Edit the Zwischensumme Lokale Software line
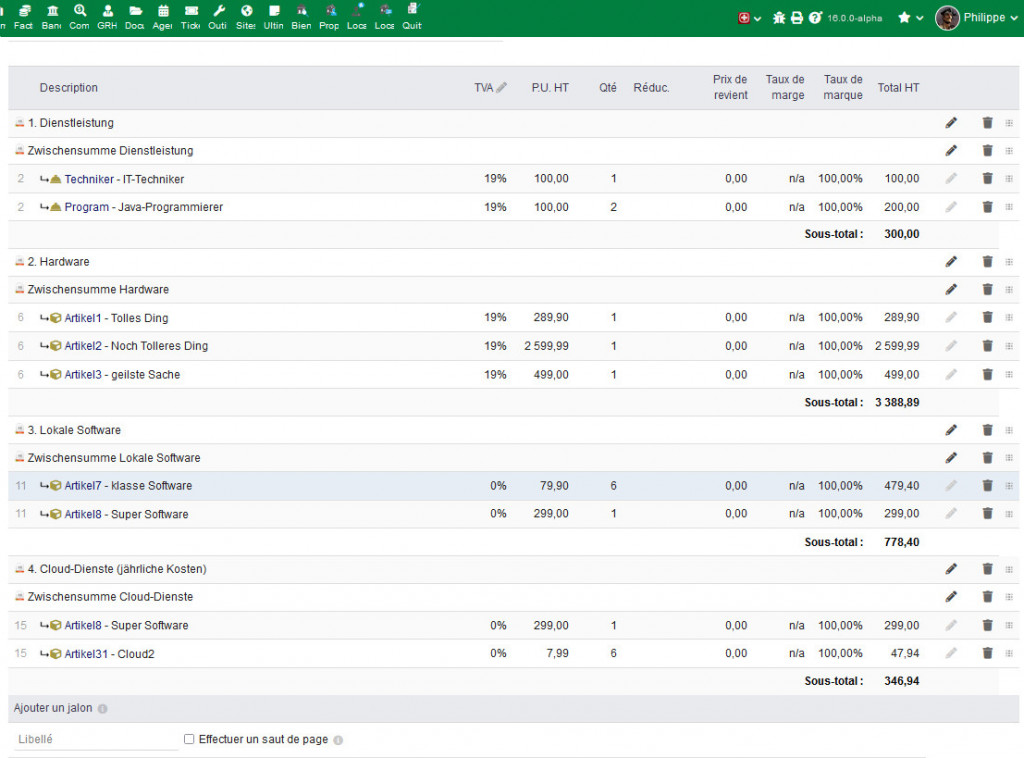This screenshot has width=1024, height=758. (x=951, y=458)
